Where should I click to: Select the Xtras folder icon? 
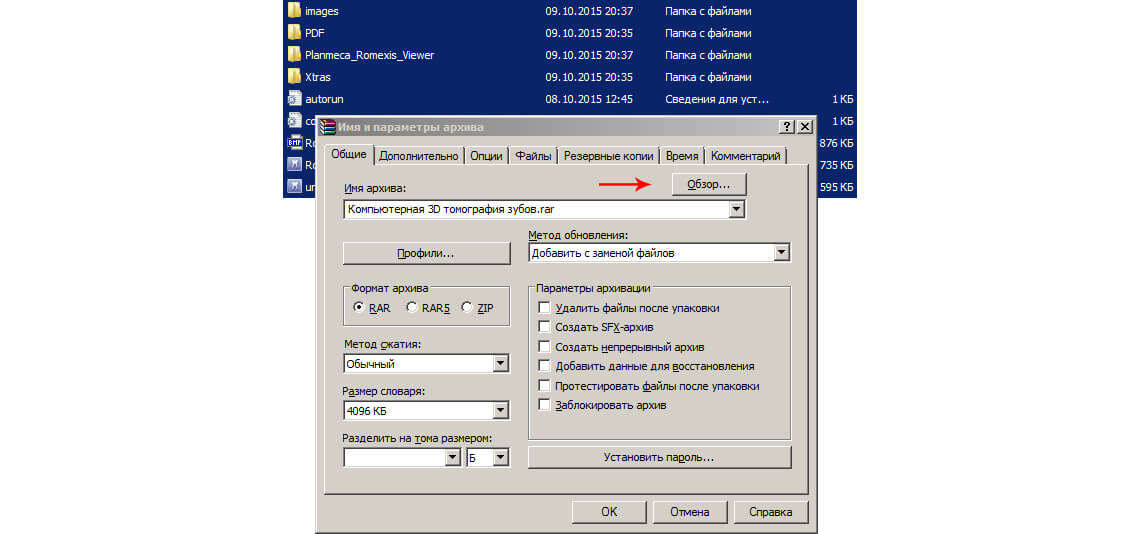pyautogui.click(x=294, y=77)
